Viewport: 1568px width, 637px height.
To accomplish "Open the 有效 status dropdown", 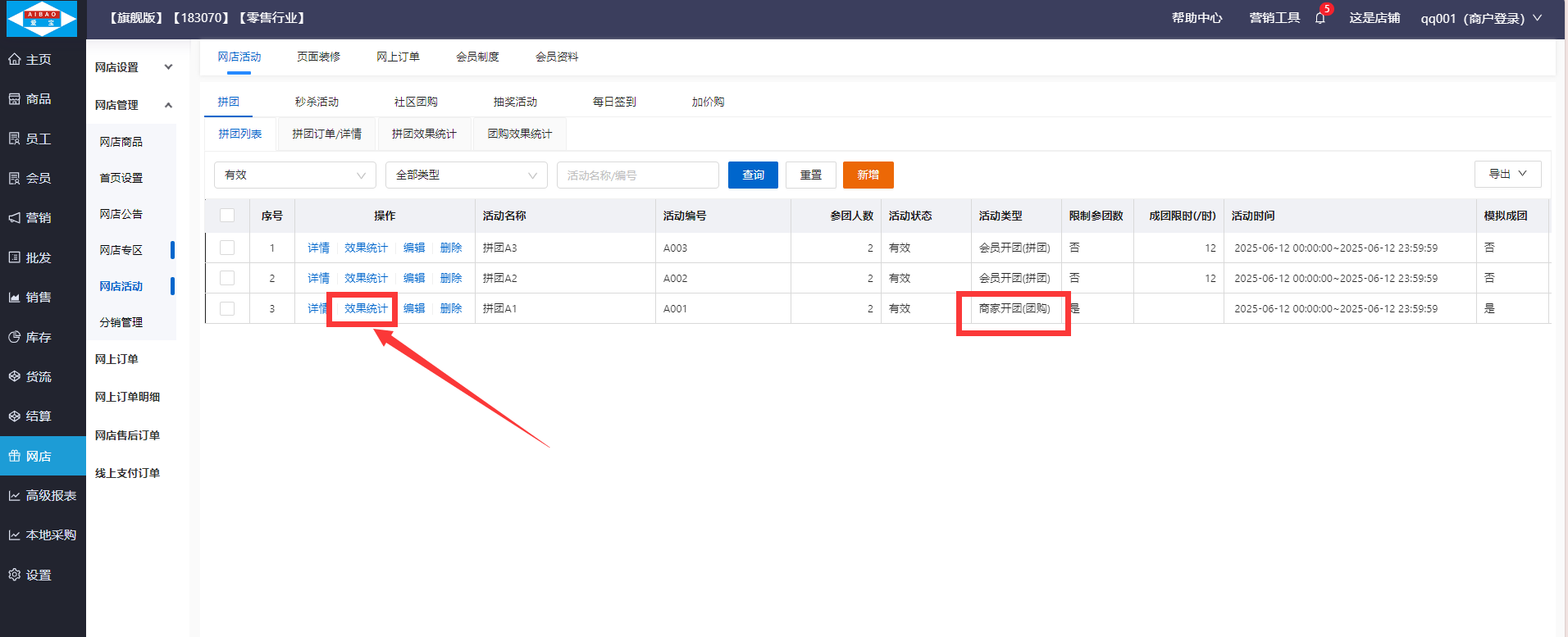I will (294, 175).
